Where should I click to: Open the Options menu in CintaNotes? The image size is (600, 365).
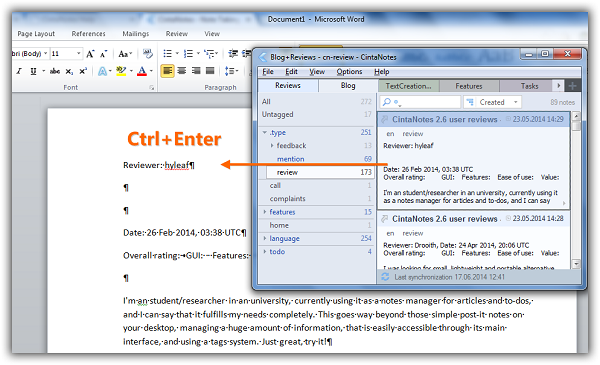(x=349, y=72)
